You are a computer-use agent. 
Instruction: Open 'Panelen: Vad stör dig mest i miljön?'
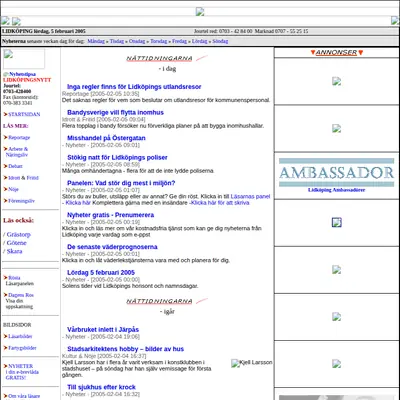121,183
